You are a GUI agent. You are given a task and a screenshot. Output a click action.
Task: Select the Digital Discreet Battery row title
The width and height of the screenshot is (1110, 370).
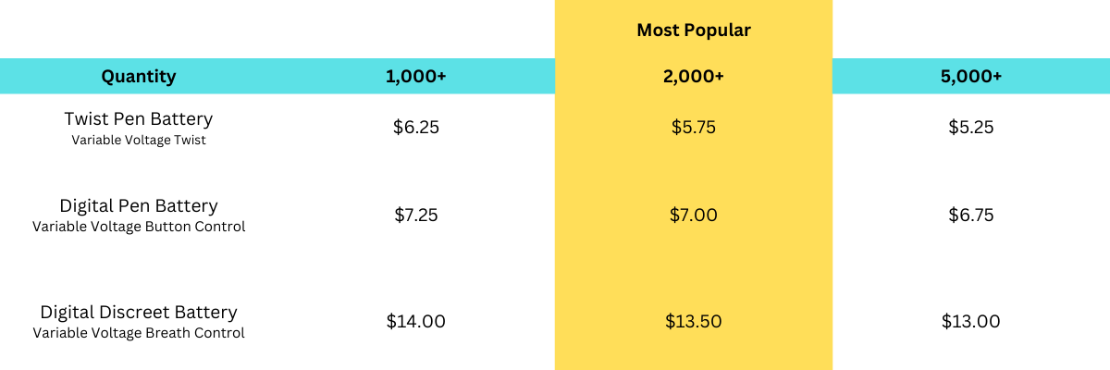coord(139,312)
